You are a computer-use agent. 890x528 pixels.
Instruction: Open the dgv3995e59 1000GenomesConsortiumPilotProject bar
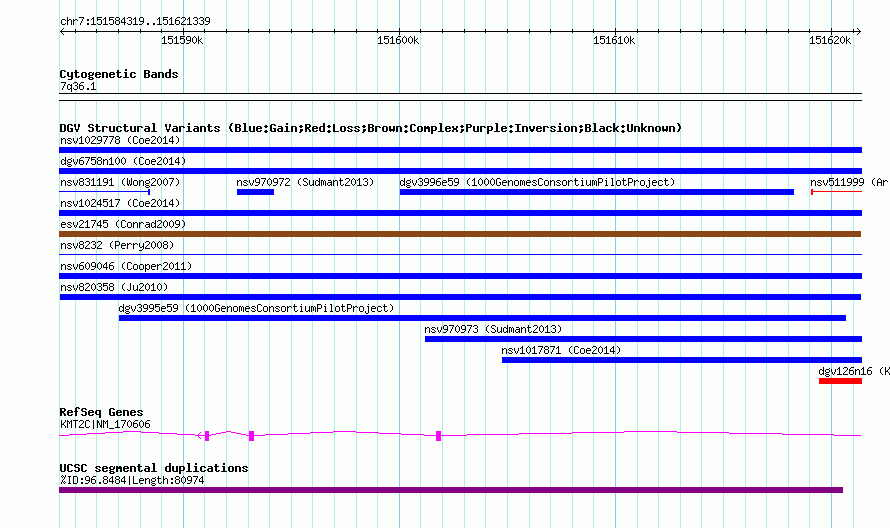pyautogui.click(x=482, y=318)
